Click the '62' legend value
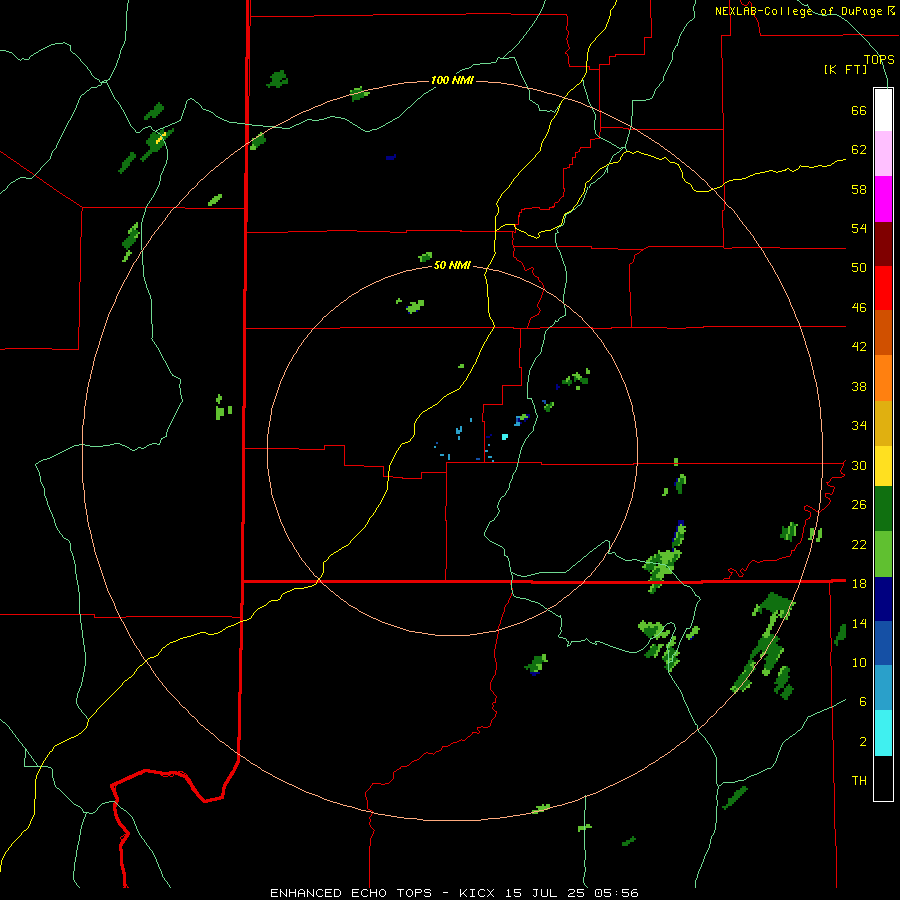 click(x=859, y=150)
